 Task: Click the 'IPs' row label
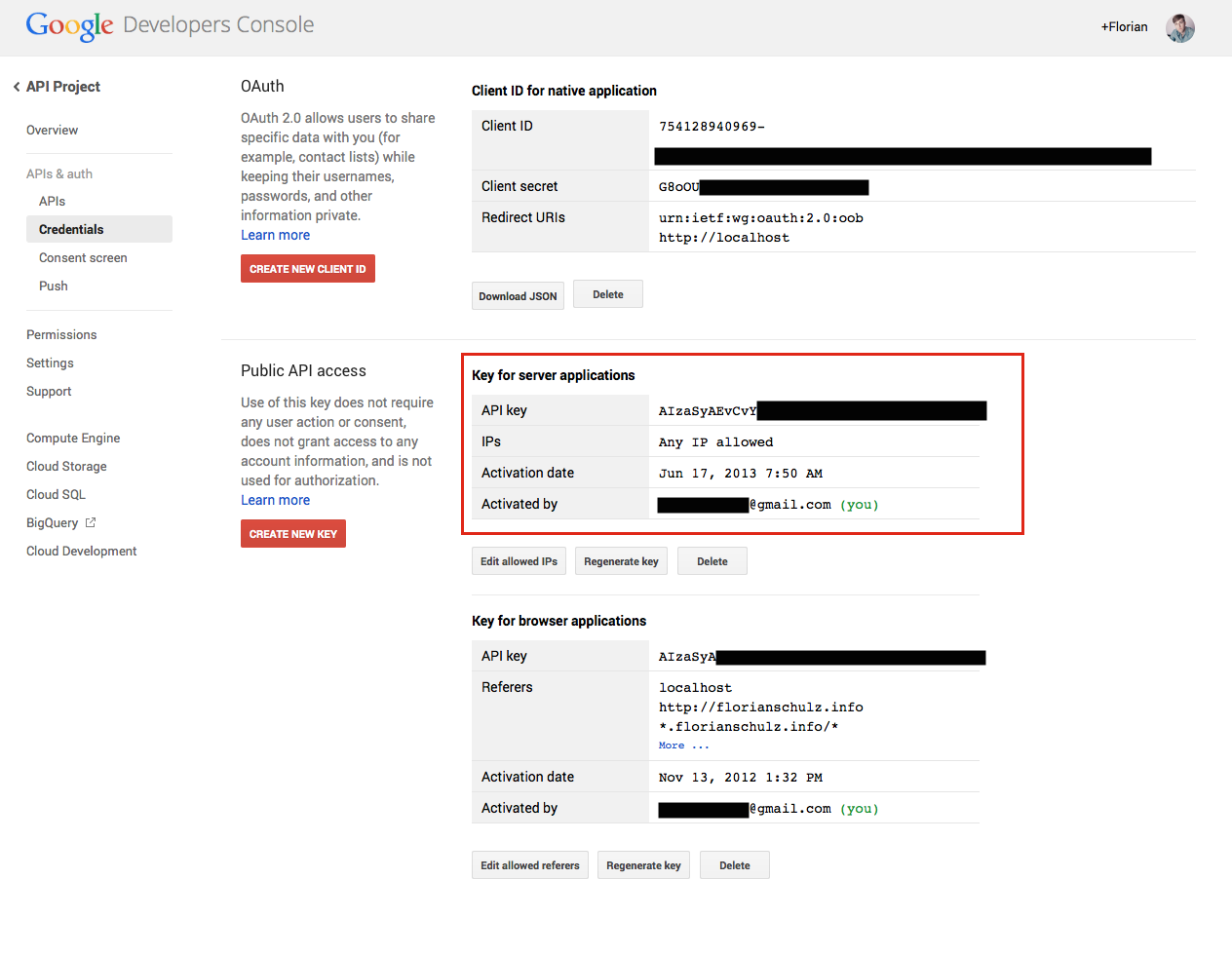point(491,441)
